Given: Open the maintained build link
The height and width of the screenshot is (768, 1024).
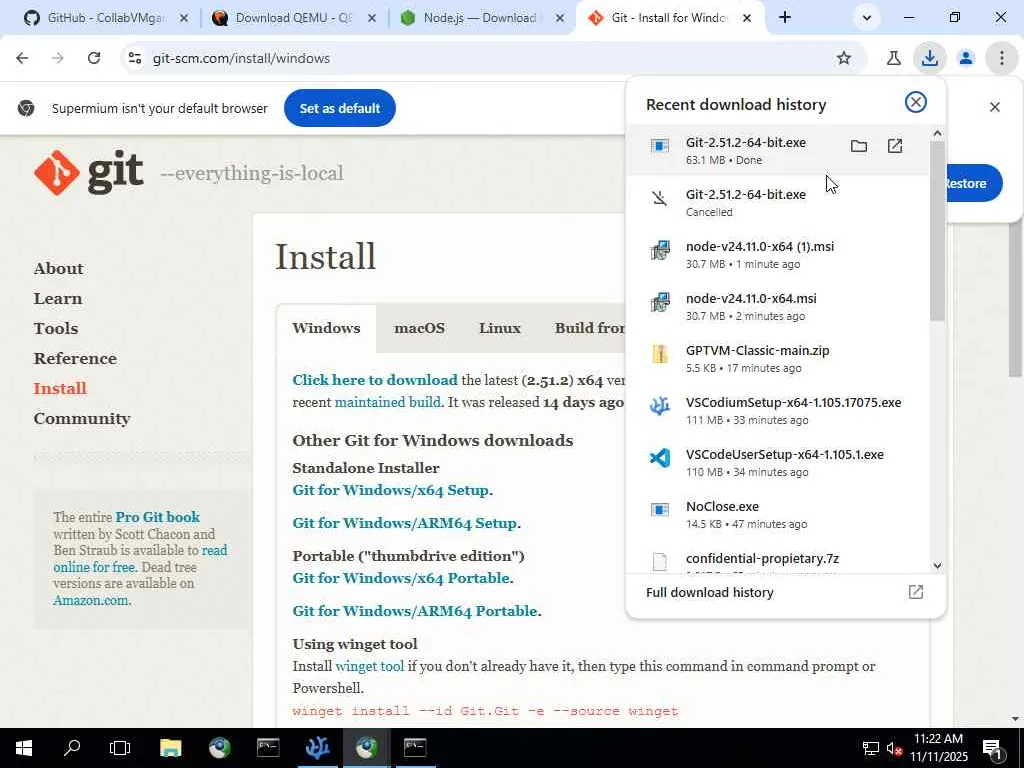Looking at the screenshot, I should tap(387, 402).
